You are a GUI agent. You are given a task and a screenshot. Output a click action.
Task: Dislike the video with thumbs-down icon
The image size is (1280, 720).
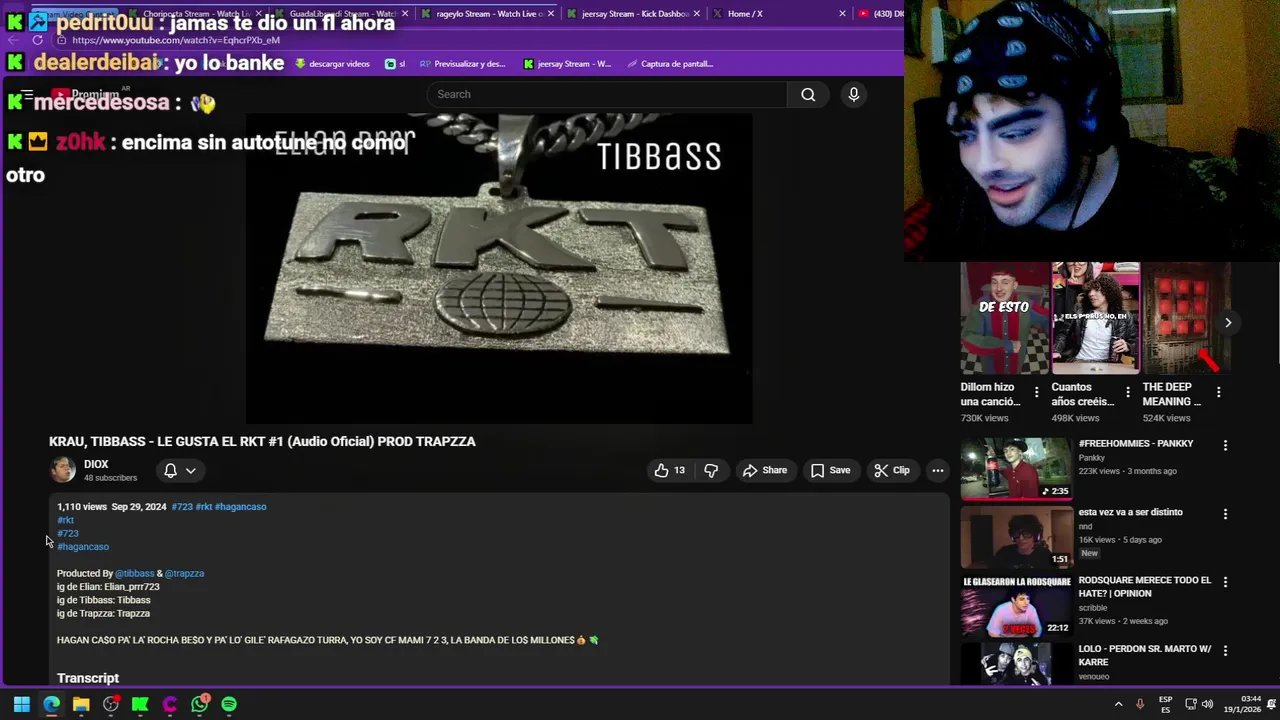pos(711,470)
